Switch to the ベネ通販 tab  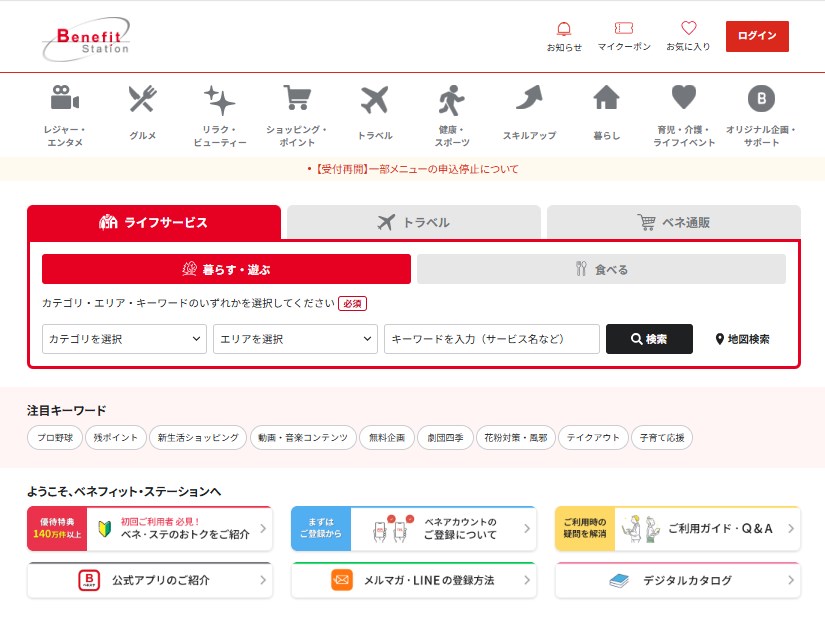tap(673, 222)
